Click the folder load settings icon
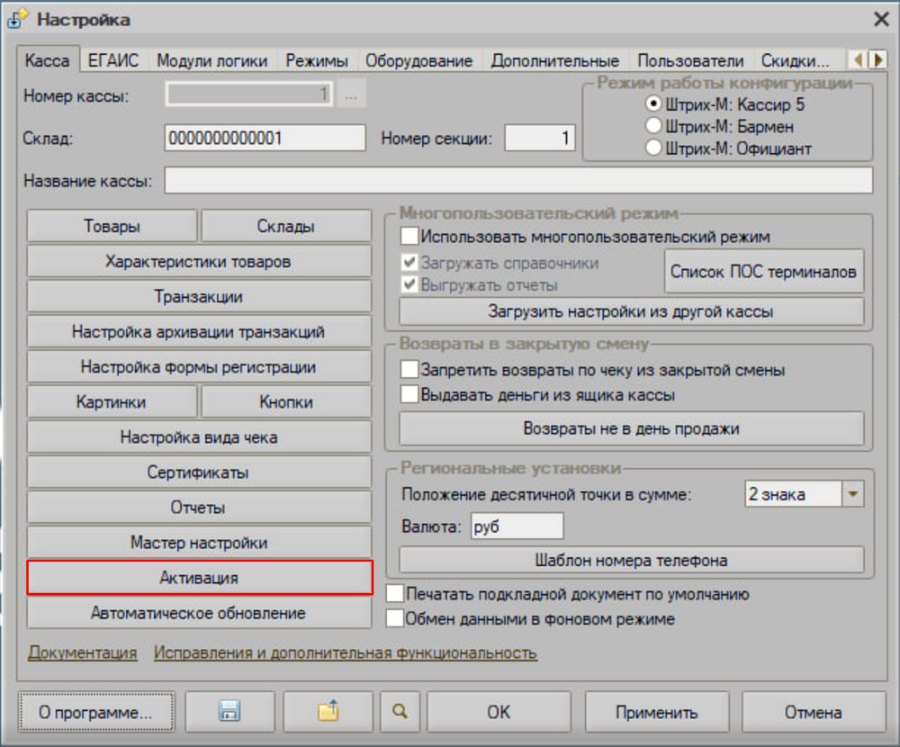This screenshot has height=747, width=900. click(328, 711)
